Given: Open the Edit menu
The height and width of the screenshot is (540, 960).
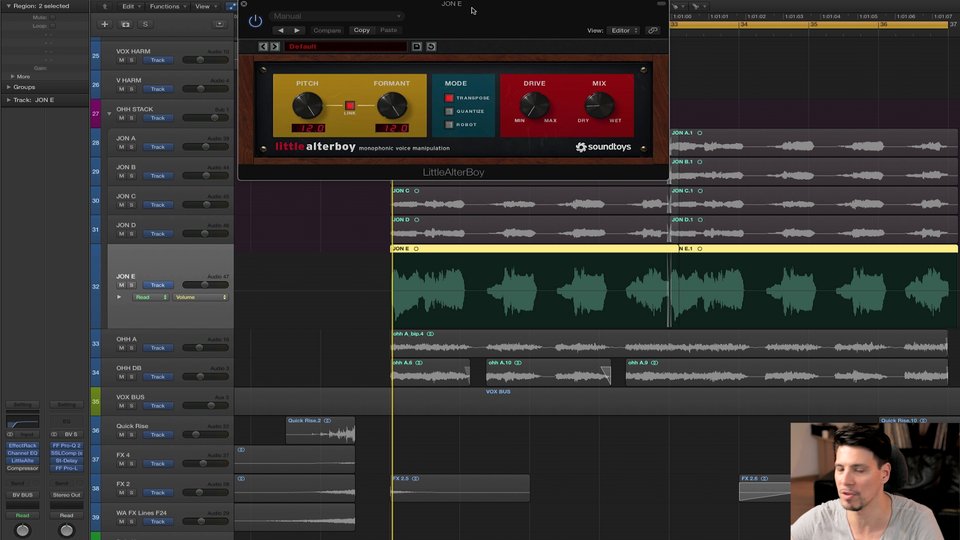Looking at the screenshot, I should (130, 7).
